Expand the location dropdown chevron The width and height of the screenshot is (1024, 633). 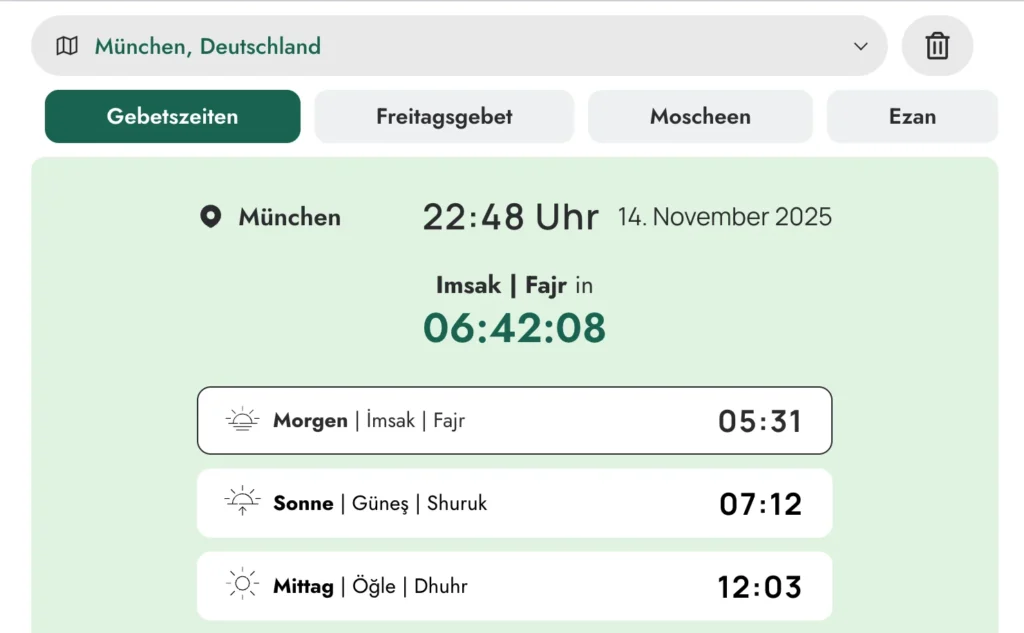point(860,46)
